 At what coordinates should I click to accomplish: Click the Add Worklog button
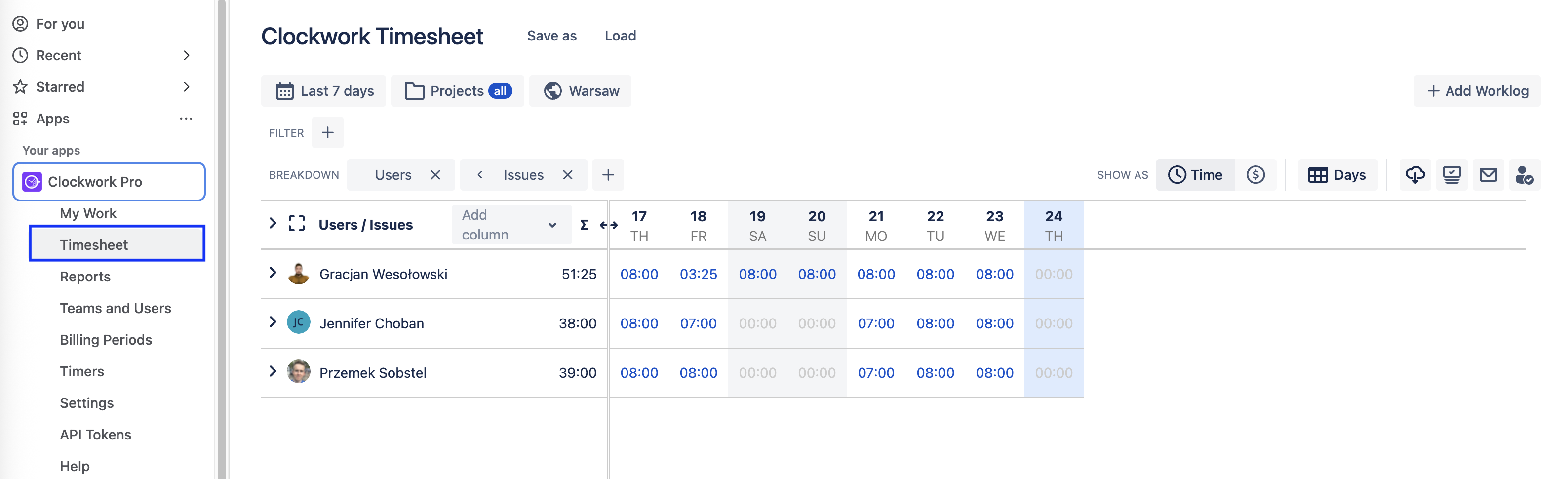[1477, 91]
